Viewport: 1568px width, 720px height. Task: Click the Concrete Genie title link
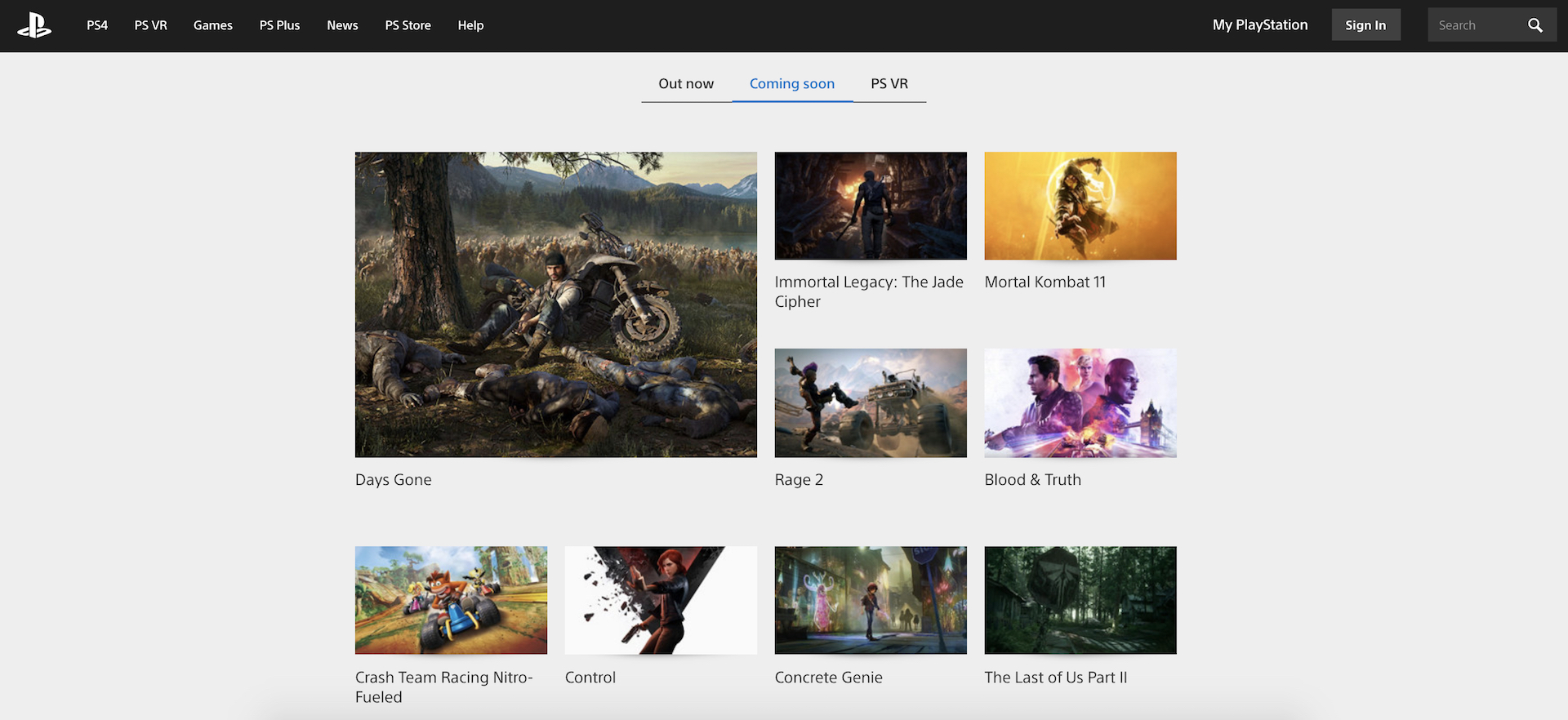(x=828, y=678)
